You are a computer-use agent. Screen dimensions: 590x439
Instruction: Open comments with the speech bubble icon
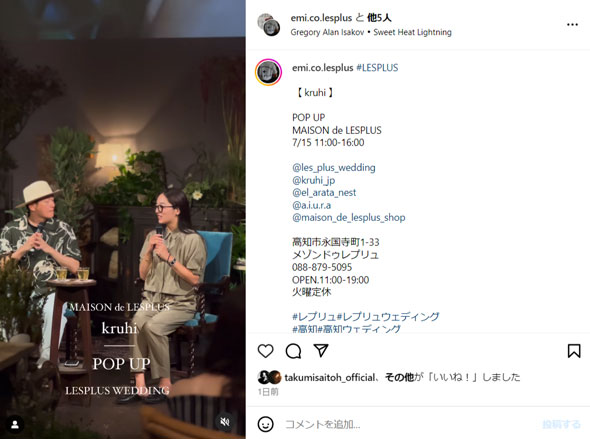point(293,351)
